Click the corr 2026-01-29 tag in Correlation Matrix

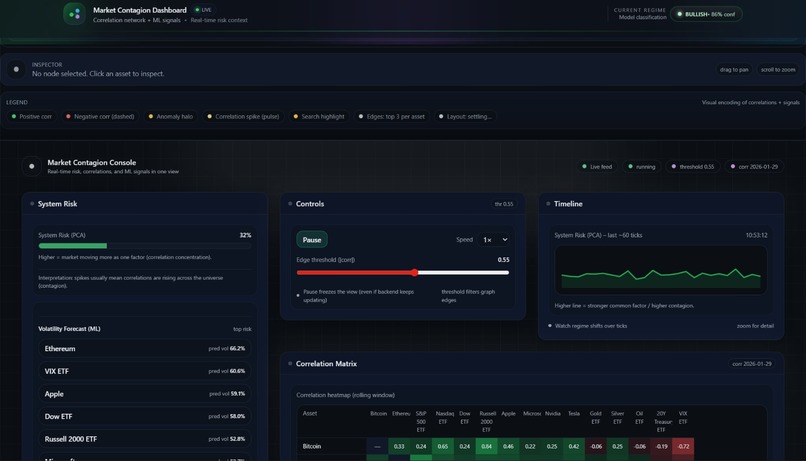click(752, 363)
